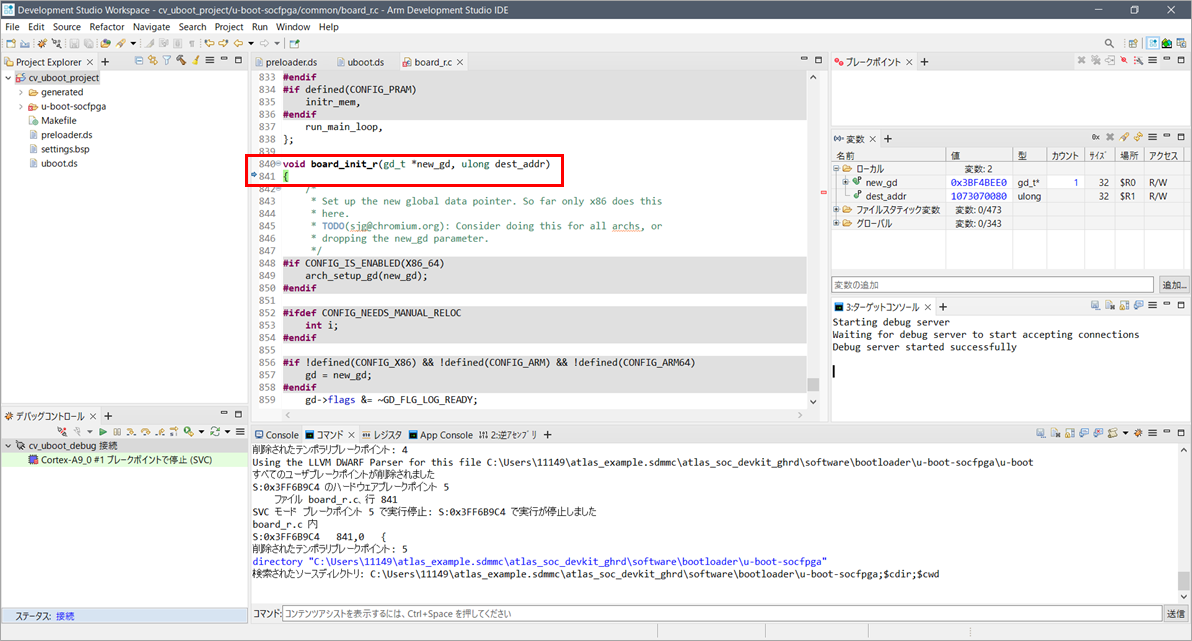Open the Commands panel settings gear icon
Viewport: 1192px width, 641px height.
[x=1138, y=433]
